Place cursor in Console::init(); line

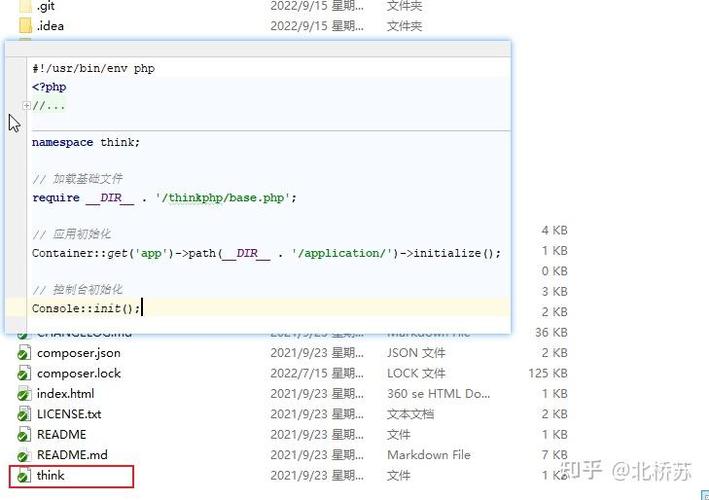pos(86,308)
